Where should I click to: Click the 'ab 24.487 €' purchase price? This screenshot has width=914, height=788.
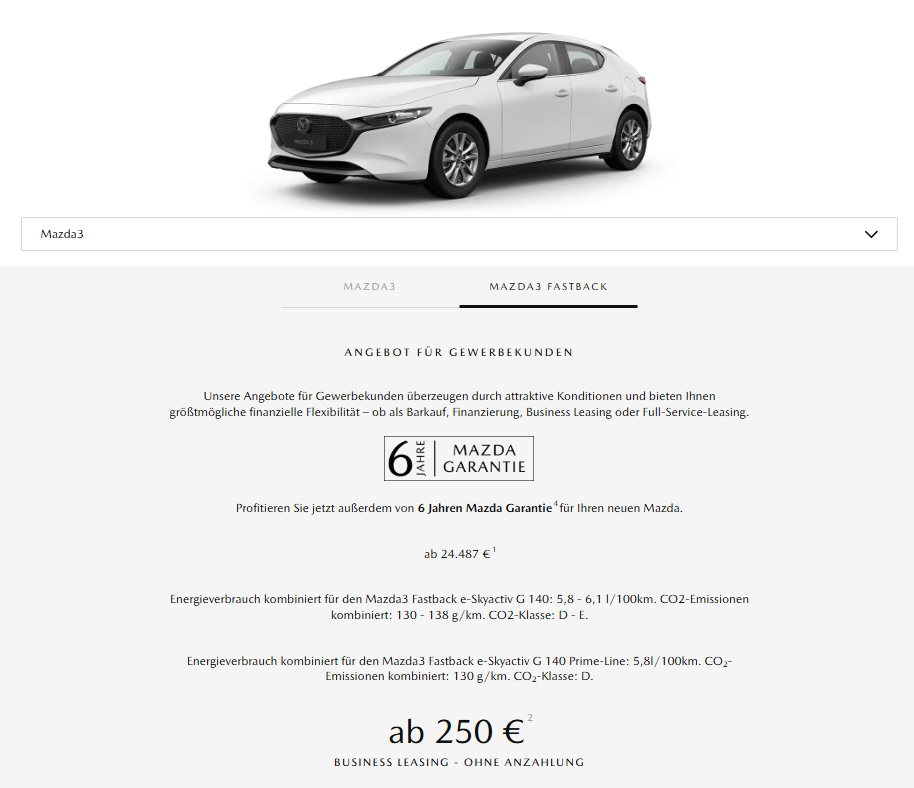(457, 554)
